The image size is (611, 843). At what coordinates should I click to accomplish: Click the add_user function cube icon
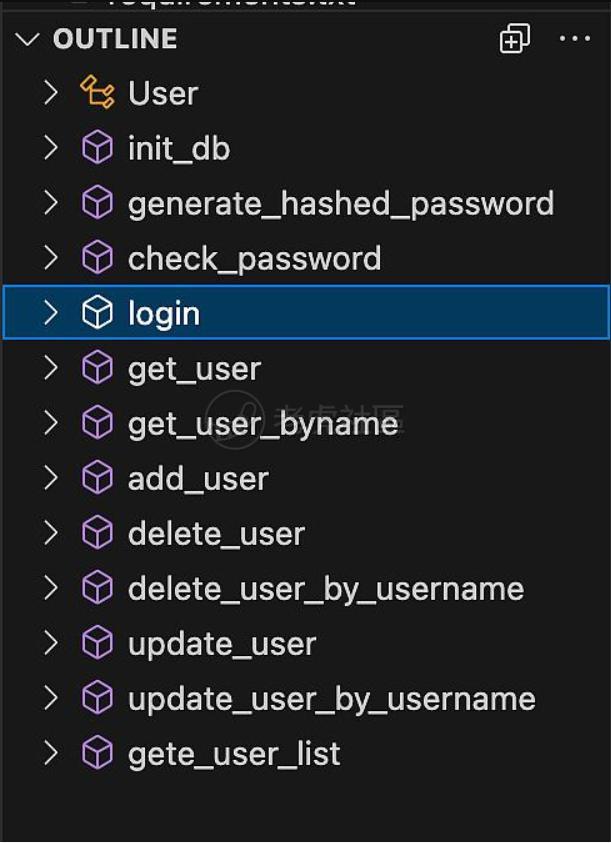97,479
